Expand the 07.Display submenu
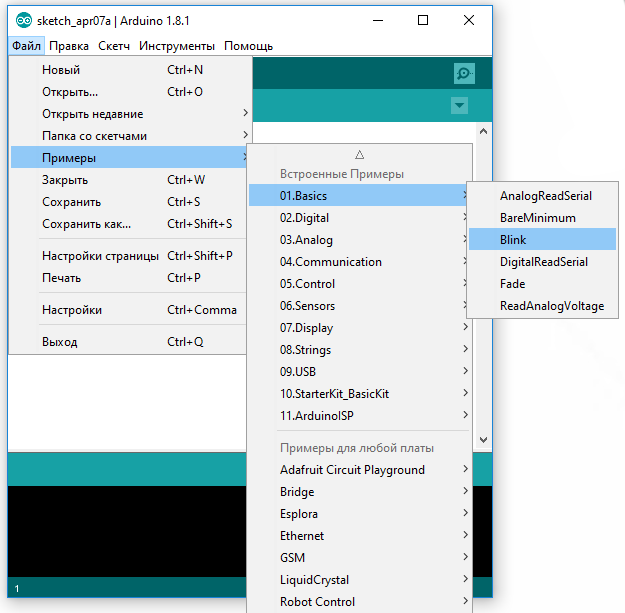This screenshot has height=613, width=625. [359, 328]
